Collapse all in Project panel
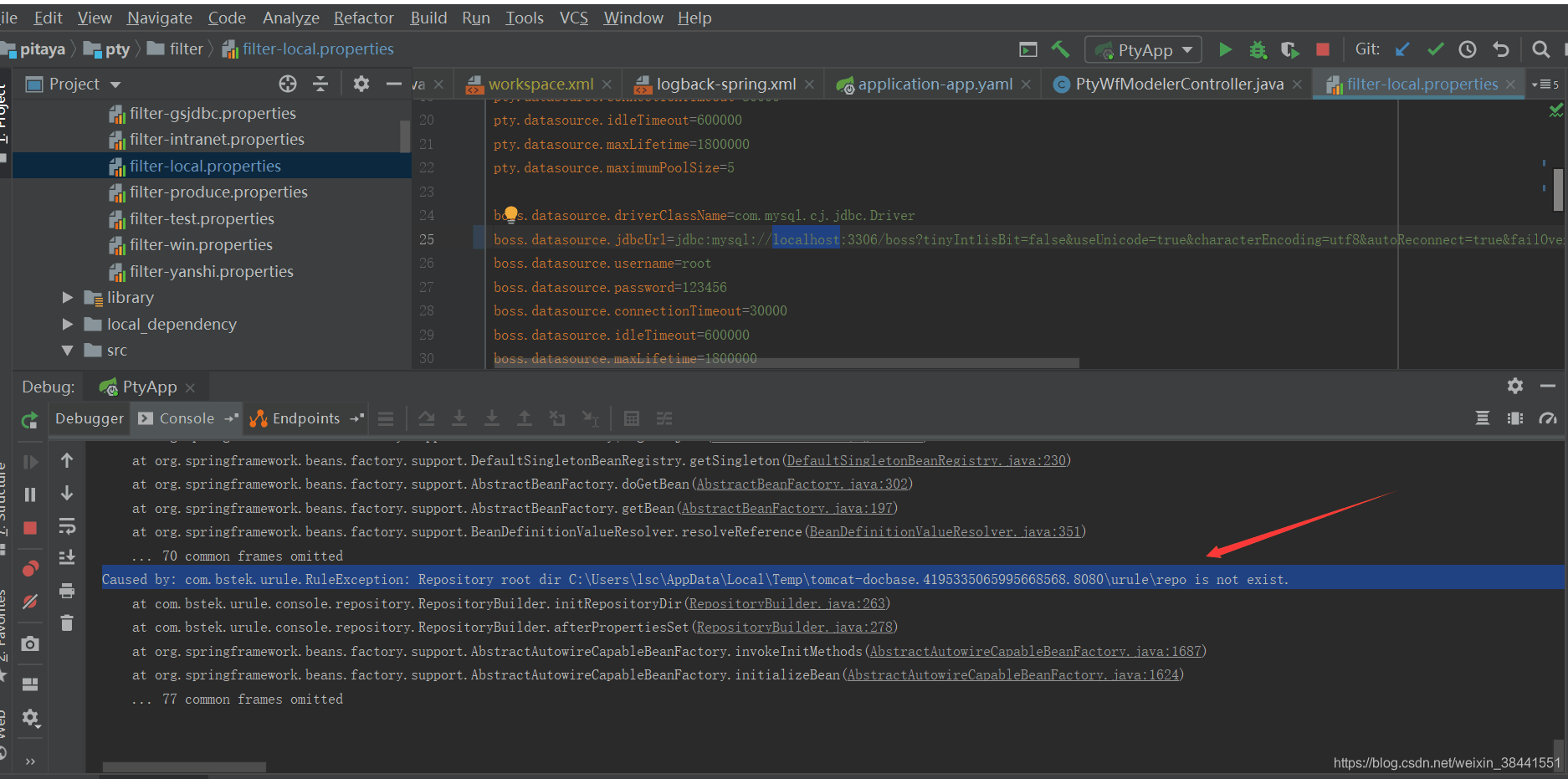Screen dimensions: 1568x779 (320, 84)
